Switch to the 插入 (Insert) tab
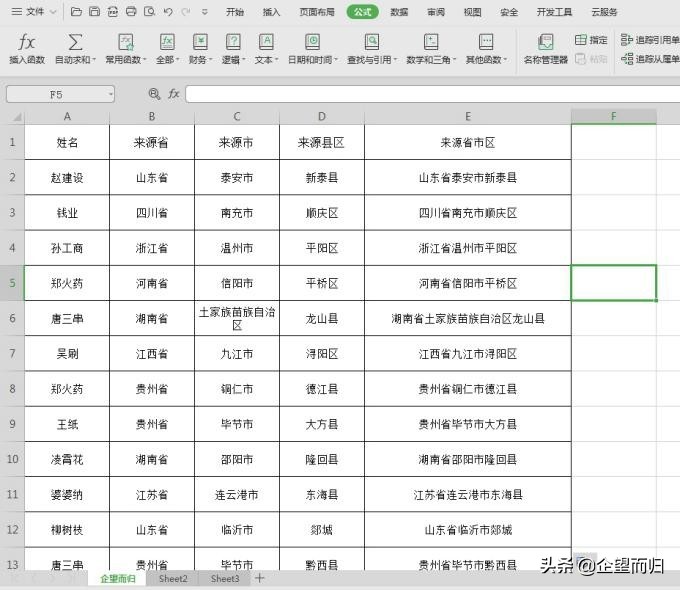Viewport: 680px width, 590px height. [x=271, y=12]
